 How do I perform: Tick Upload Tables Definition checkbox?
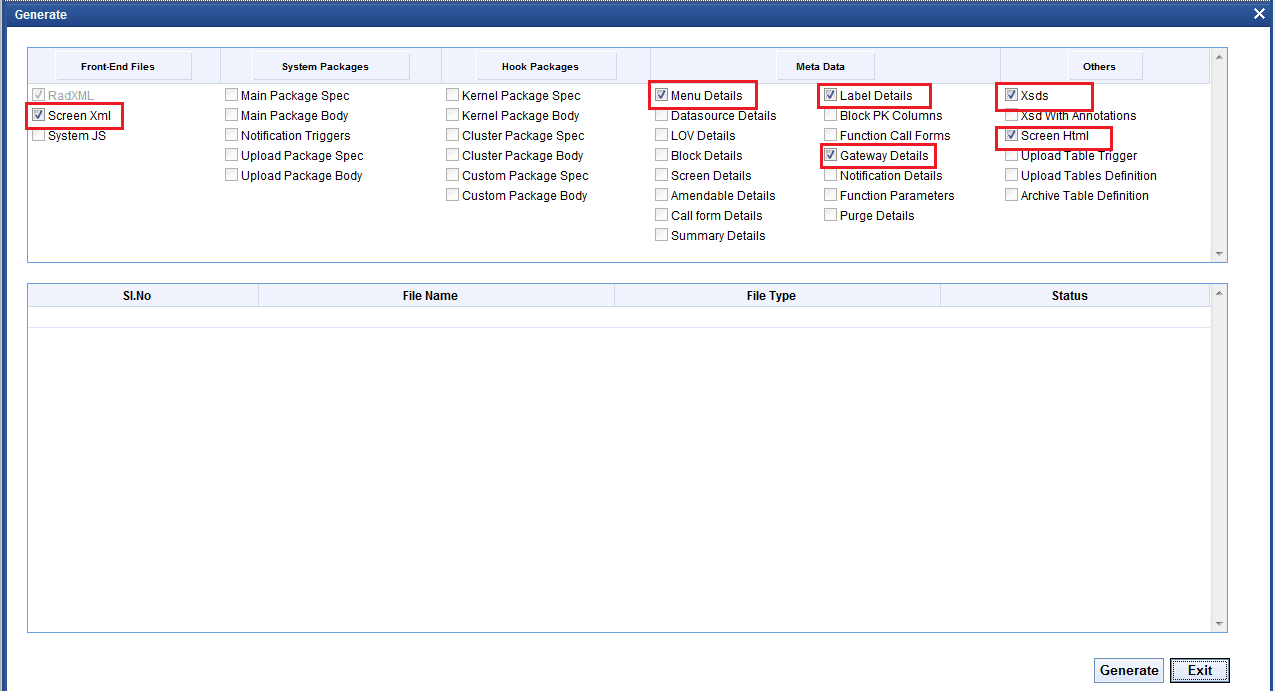1012,176
